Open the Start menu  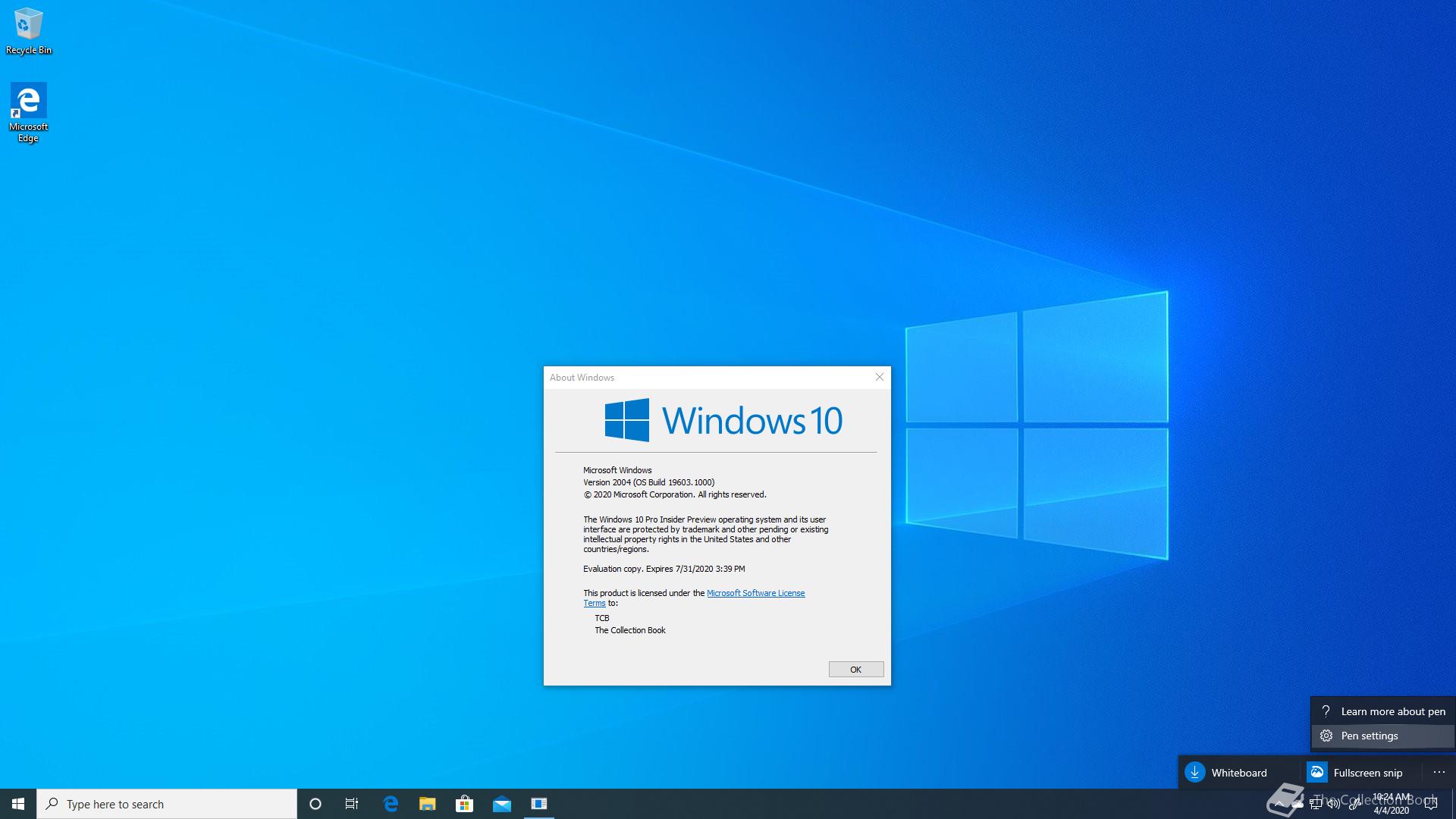point(18,804)
